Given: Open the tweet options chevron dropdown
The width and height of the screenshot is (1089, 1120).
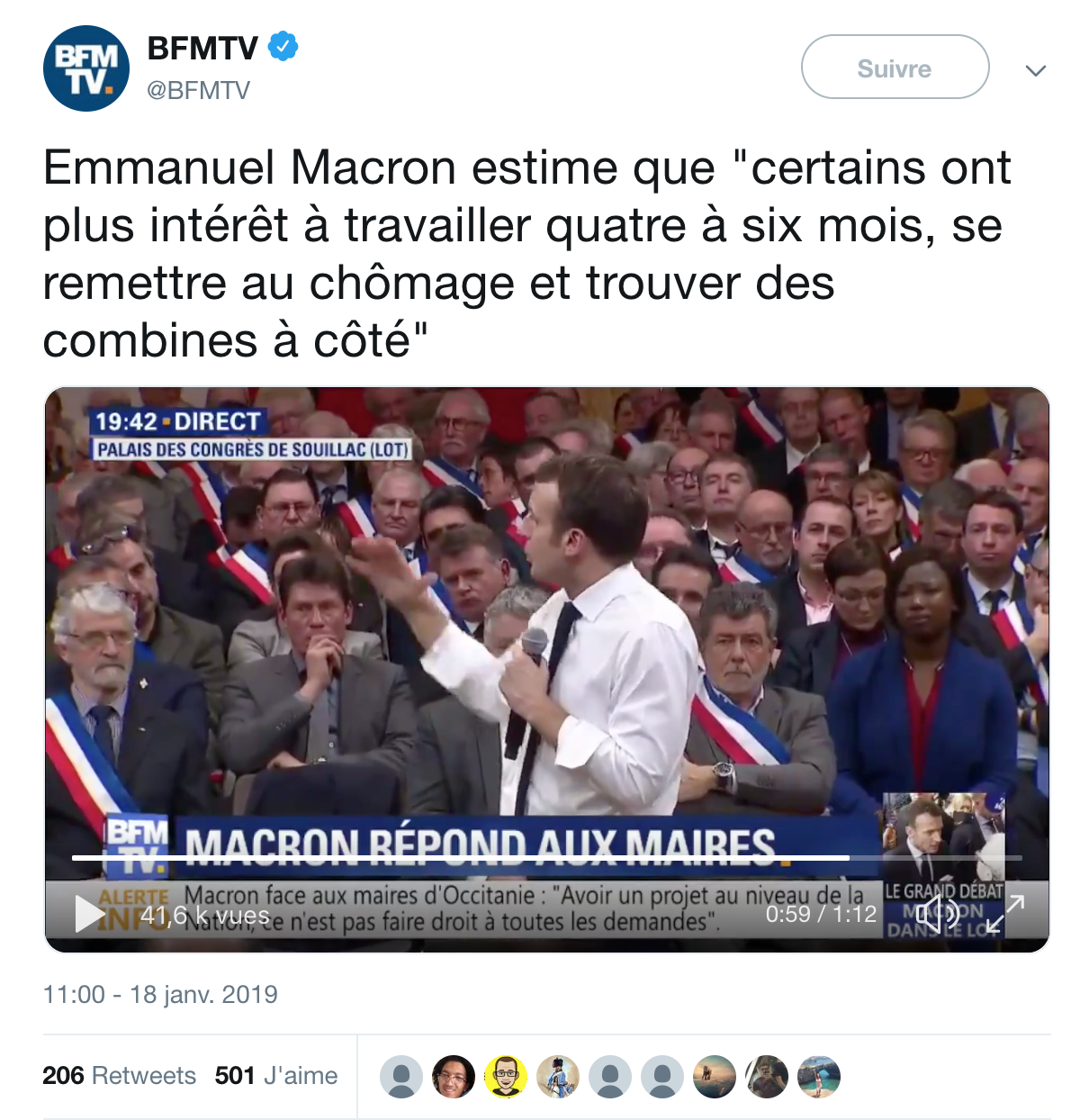Looking at the screenshot, I should click(1036, 70).
